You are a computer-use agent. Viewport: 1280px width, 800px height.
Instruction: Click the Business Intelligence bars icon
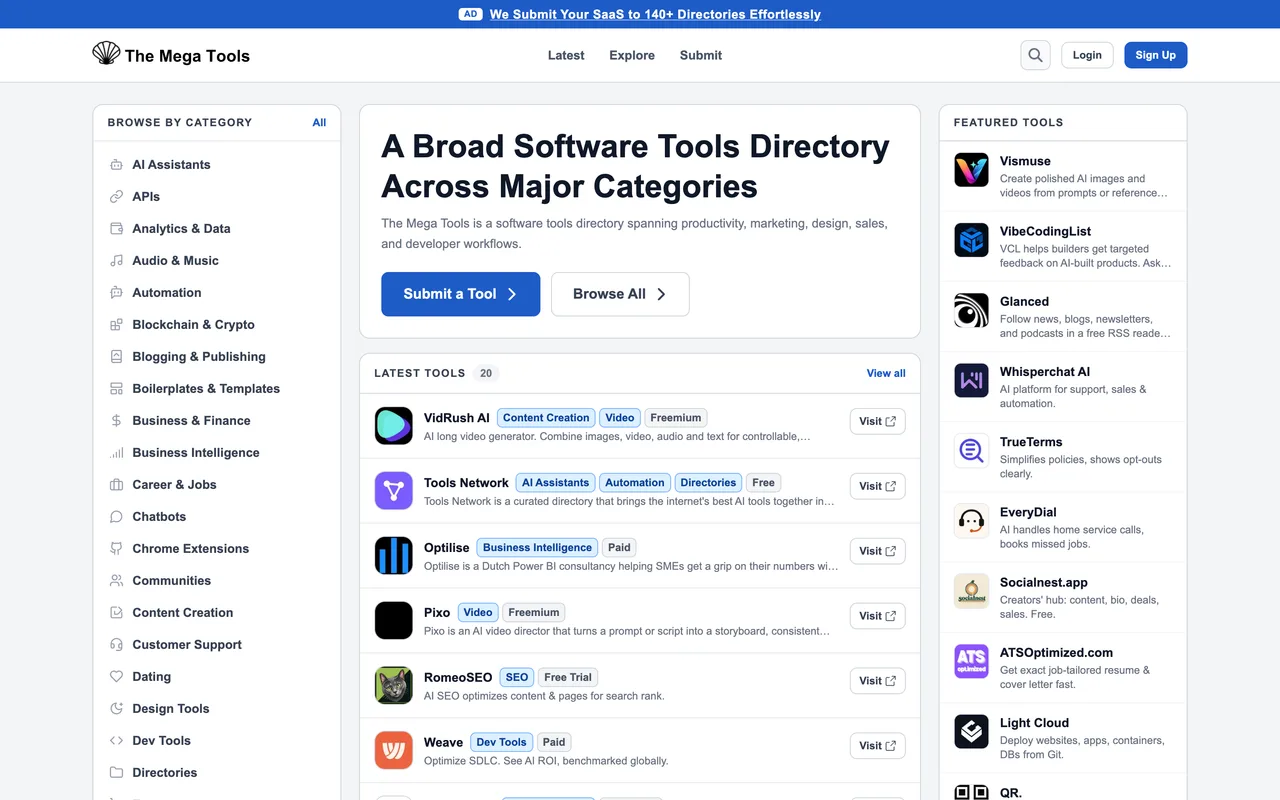click(x=116, y=453)
